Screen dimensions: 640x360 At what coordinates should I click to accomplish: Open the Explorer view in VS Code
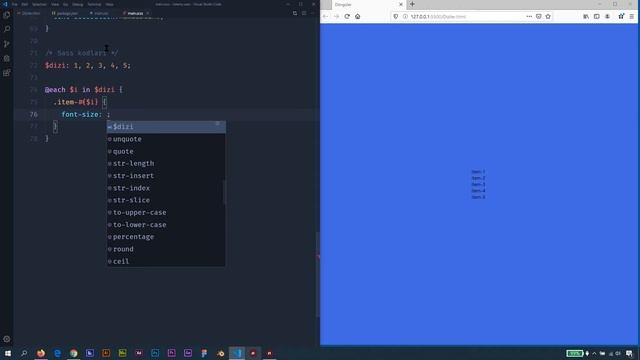[7, 15]
